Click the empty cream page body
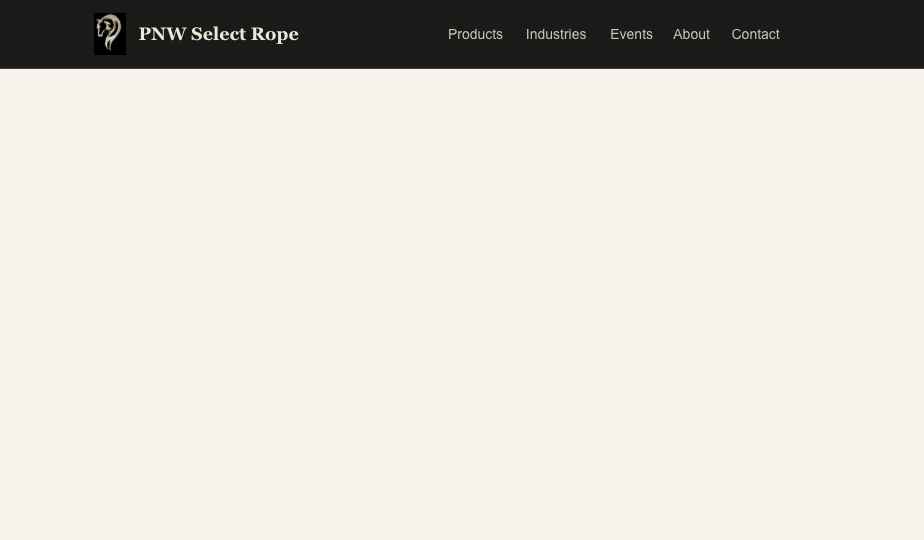 coord(462,300)
